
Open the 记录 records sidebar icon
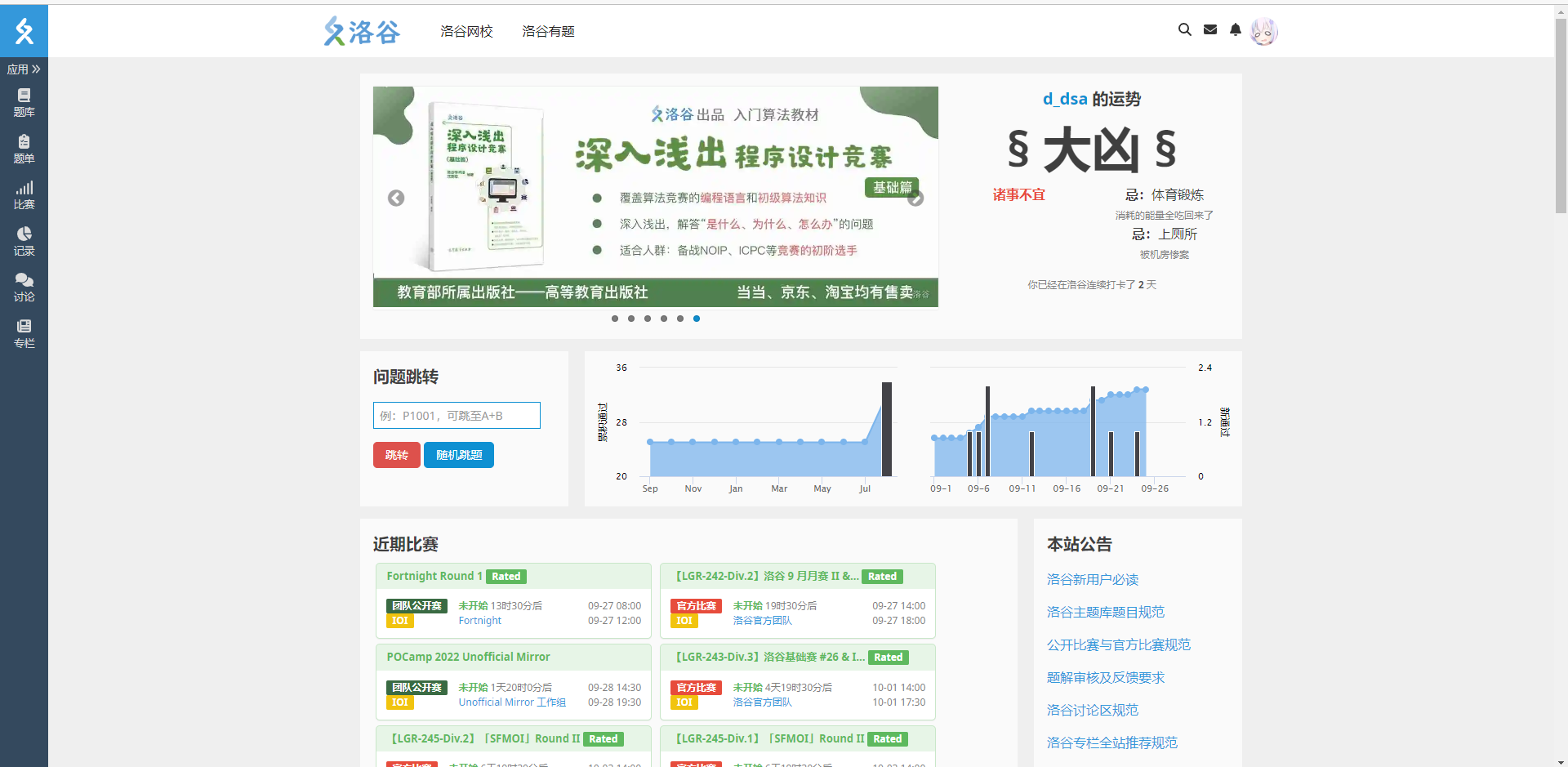pyautogui.click(x=24, y=241)
